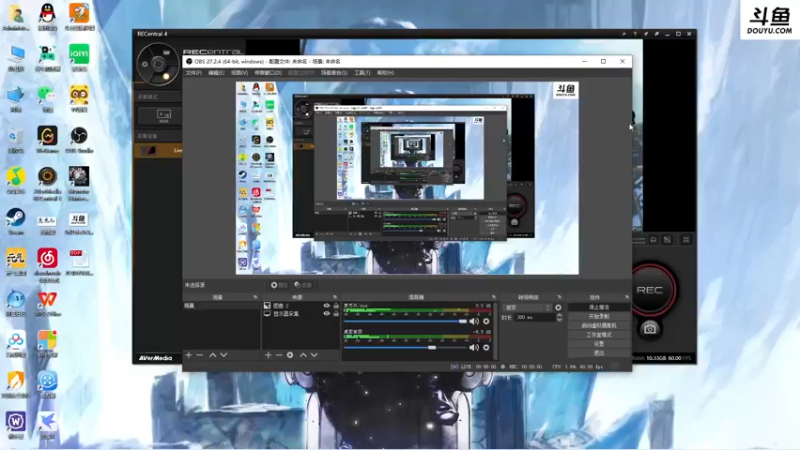Image resolution: width=800 pixels, height=450 pixels.
Task: Mute the 桌面音频 channel speaker icon
Action: click(474, 347)
